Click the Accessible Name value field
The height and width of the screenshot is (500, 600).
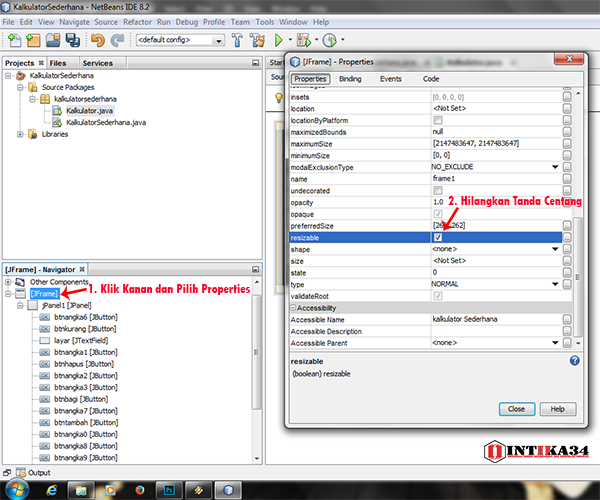click(x=496, y=319)
